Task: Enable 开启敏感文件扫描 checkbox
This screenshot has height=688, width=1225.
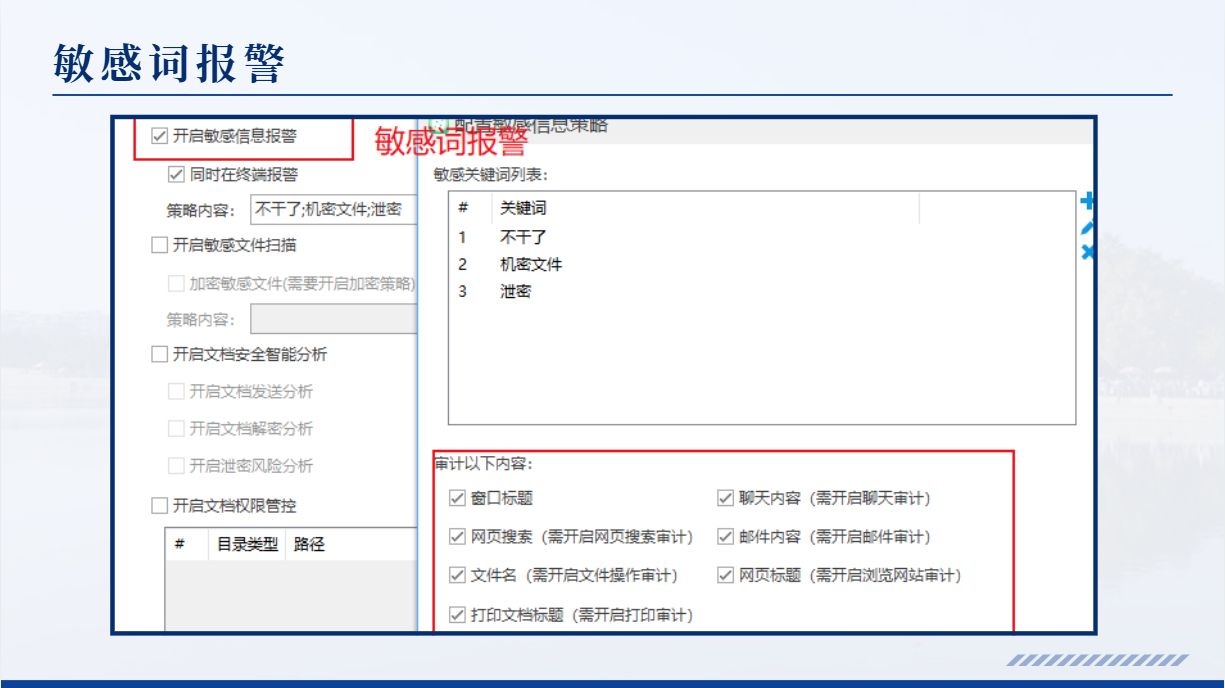Action: pyautogui.click(x=159, y=245)
